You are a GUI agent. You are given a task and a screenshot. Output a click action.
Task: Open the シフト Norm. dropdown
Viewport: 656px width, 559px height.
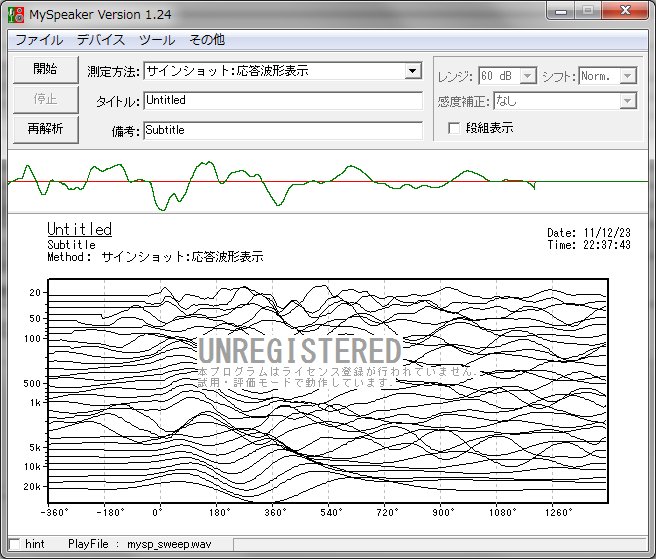607,76
